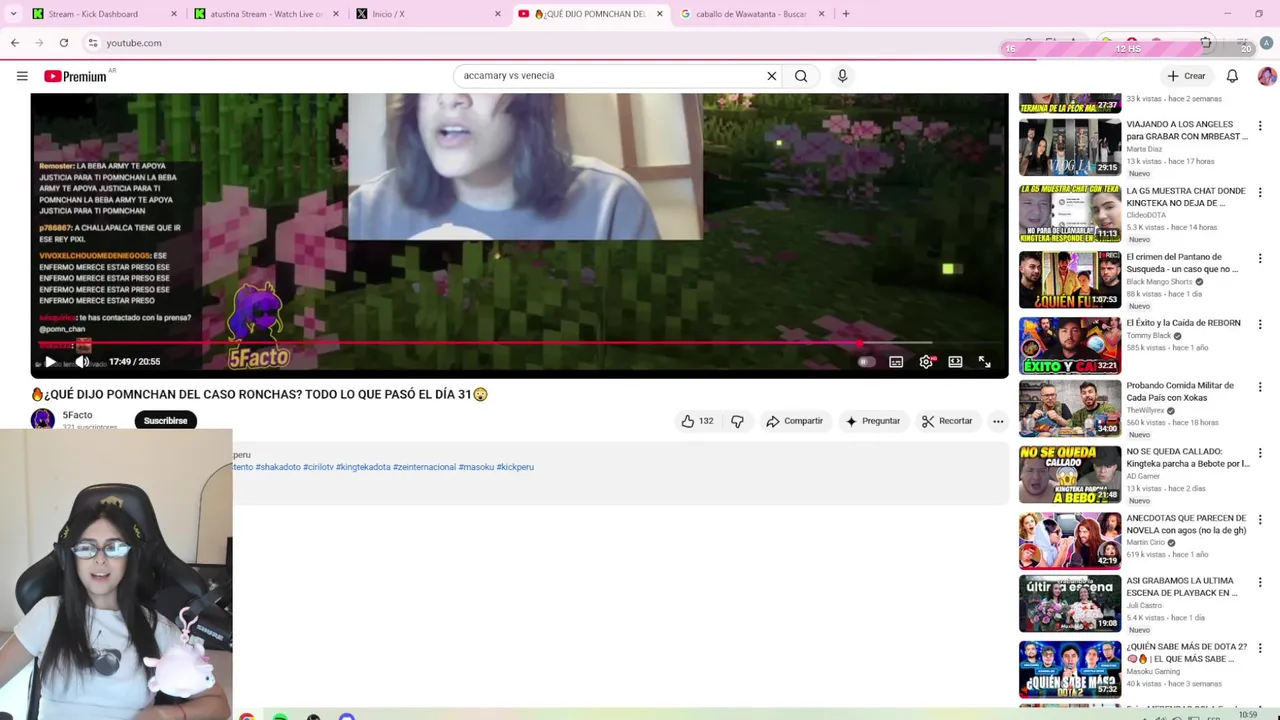Switch to theater mode in player
The height and width of the screenshot is (720, 1280).
pos(955,362)
